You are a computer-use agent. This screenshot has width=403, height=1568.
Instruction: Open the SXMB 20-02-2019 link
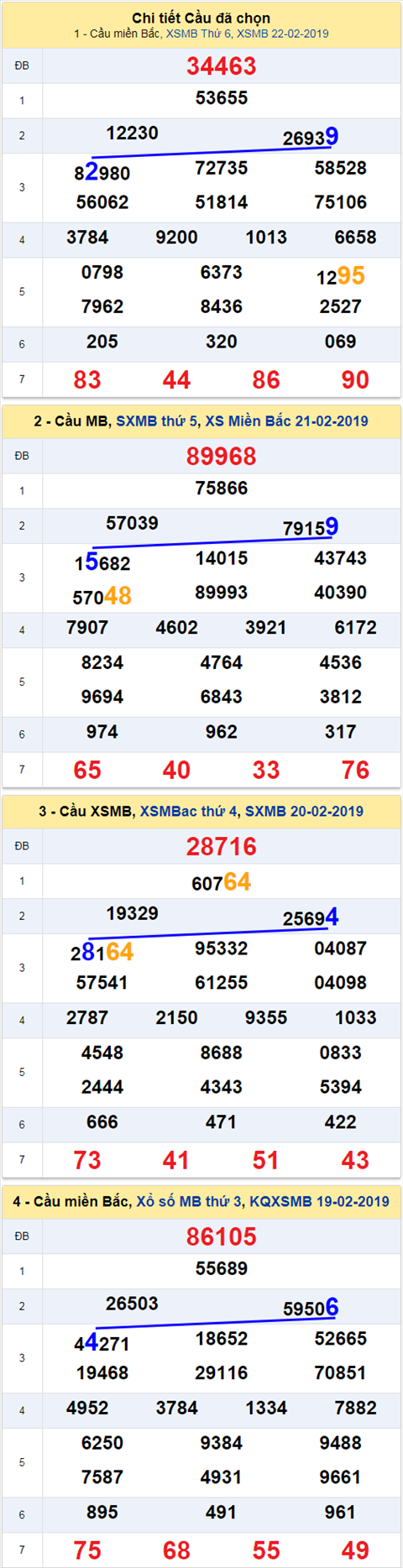[x=304, y=812]
